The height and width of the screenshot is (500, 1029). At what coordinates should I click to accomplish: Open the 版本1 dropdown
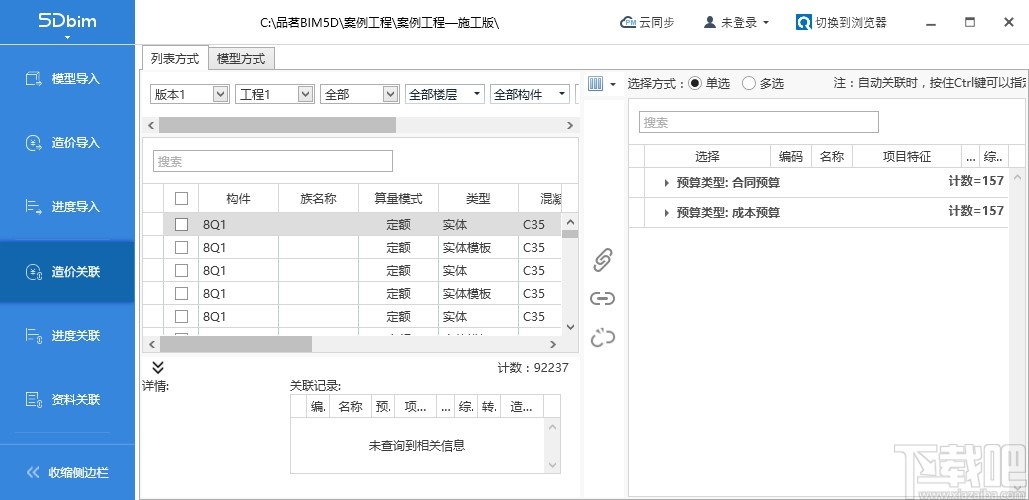[190, 94]
